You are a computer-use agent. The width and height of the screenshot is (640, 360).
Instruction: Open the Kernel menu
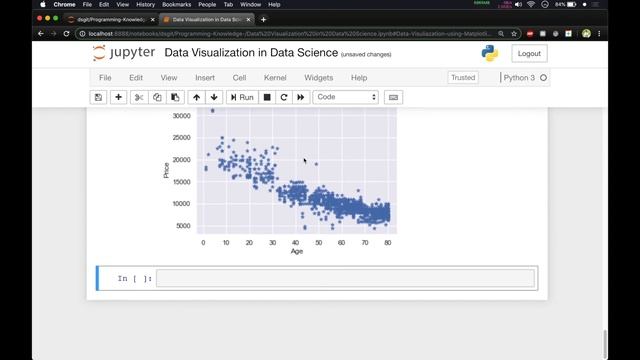275,78
